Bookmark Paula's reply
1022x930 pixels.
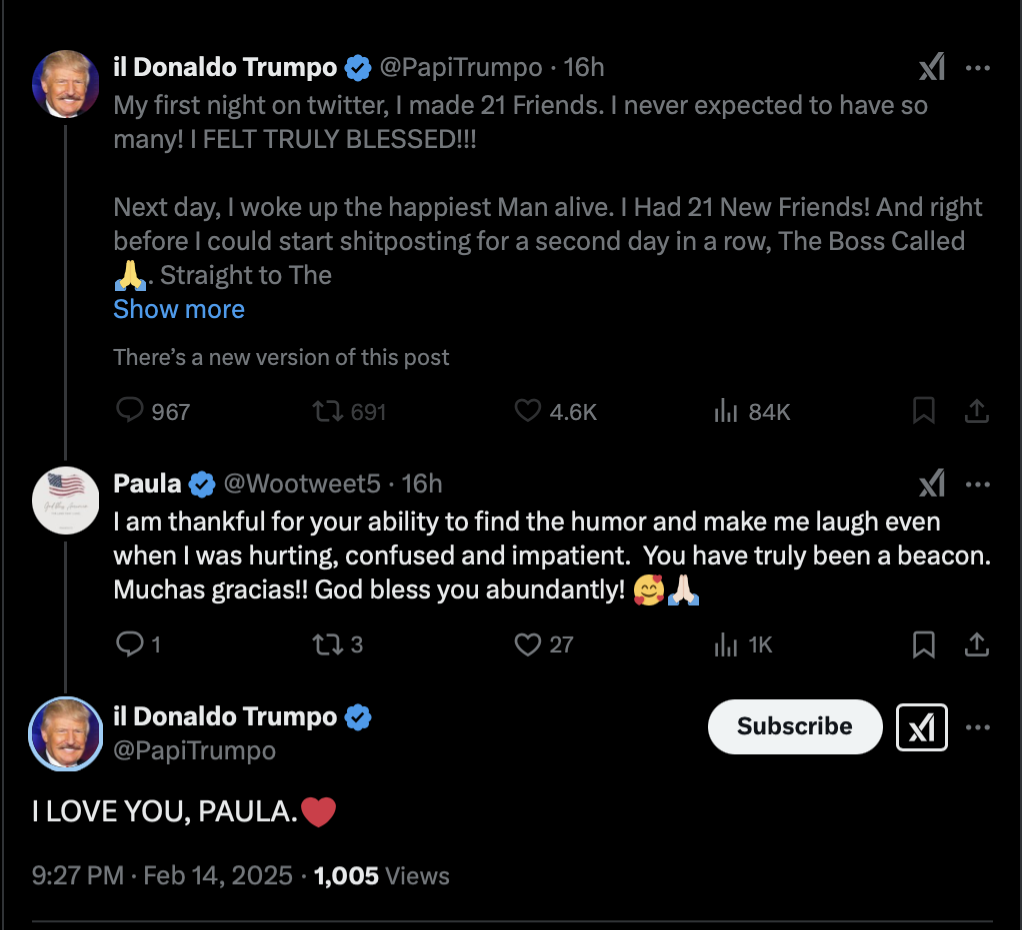click(924, 645)
